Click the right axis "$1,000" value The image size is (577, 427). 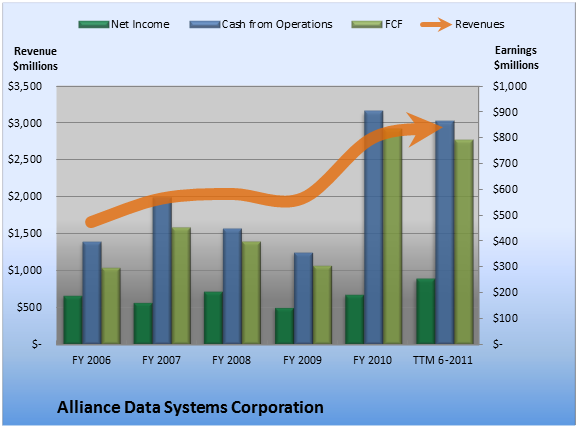pos(510,86)
